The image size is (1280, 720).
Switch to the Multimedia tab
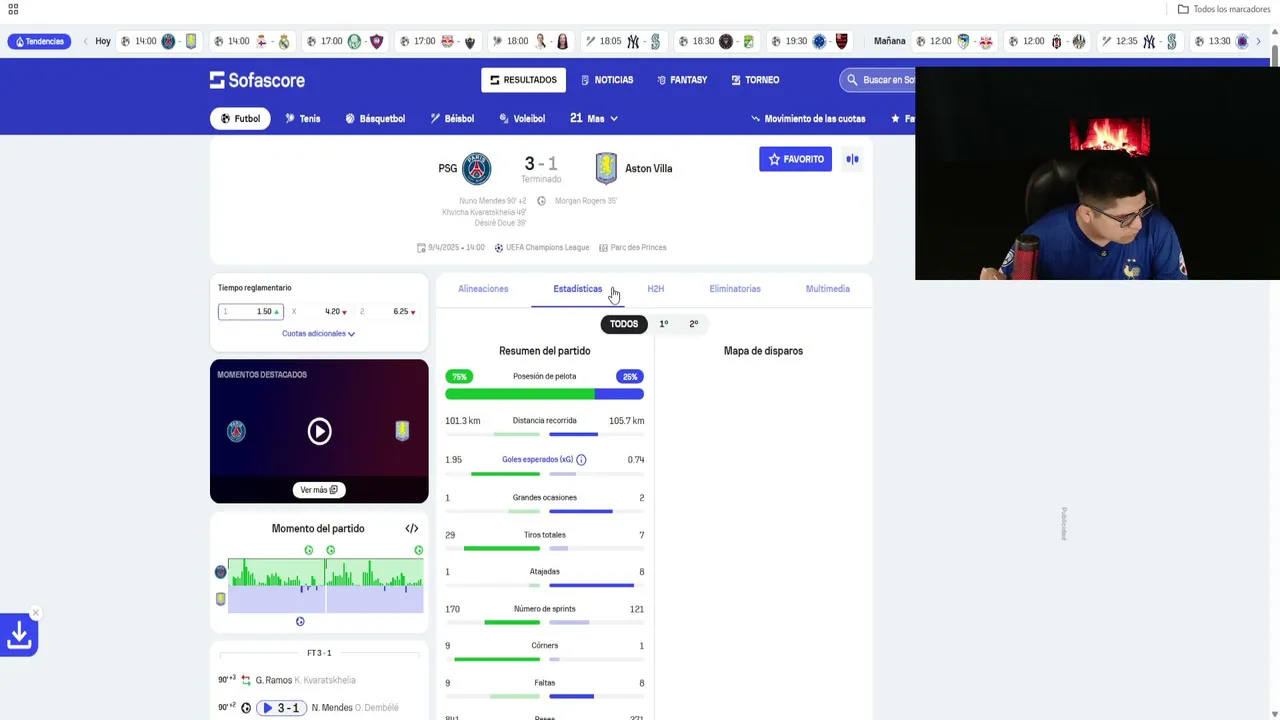tap(828, 289)
